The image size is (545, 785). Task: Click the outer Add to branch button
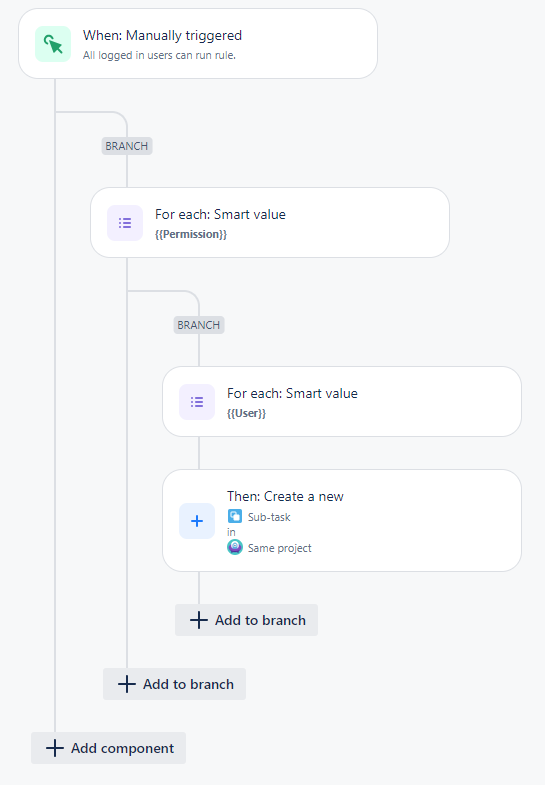174,684
